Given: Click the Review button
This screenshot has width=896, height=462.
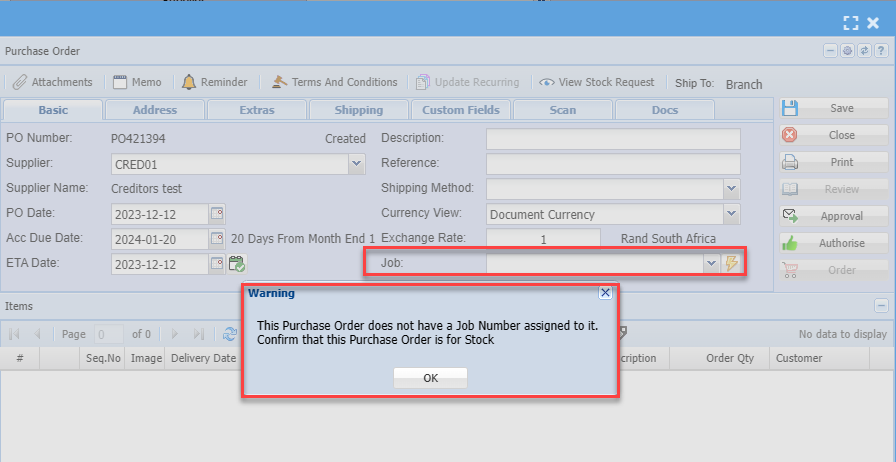Looking at the screenshot, I should (834, 189).
